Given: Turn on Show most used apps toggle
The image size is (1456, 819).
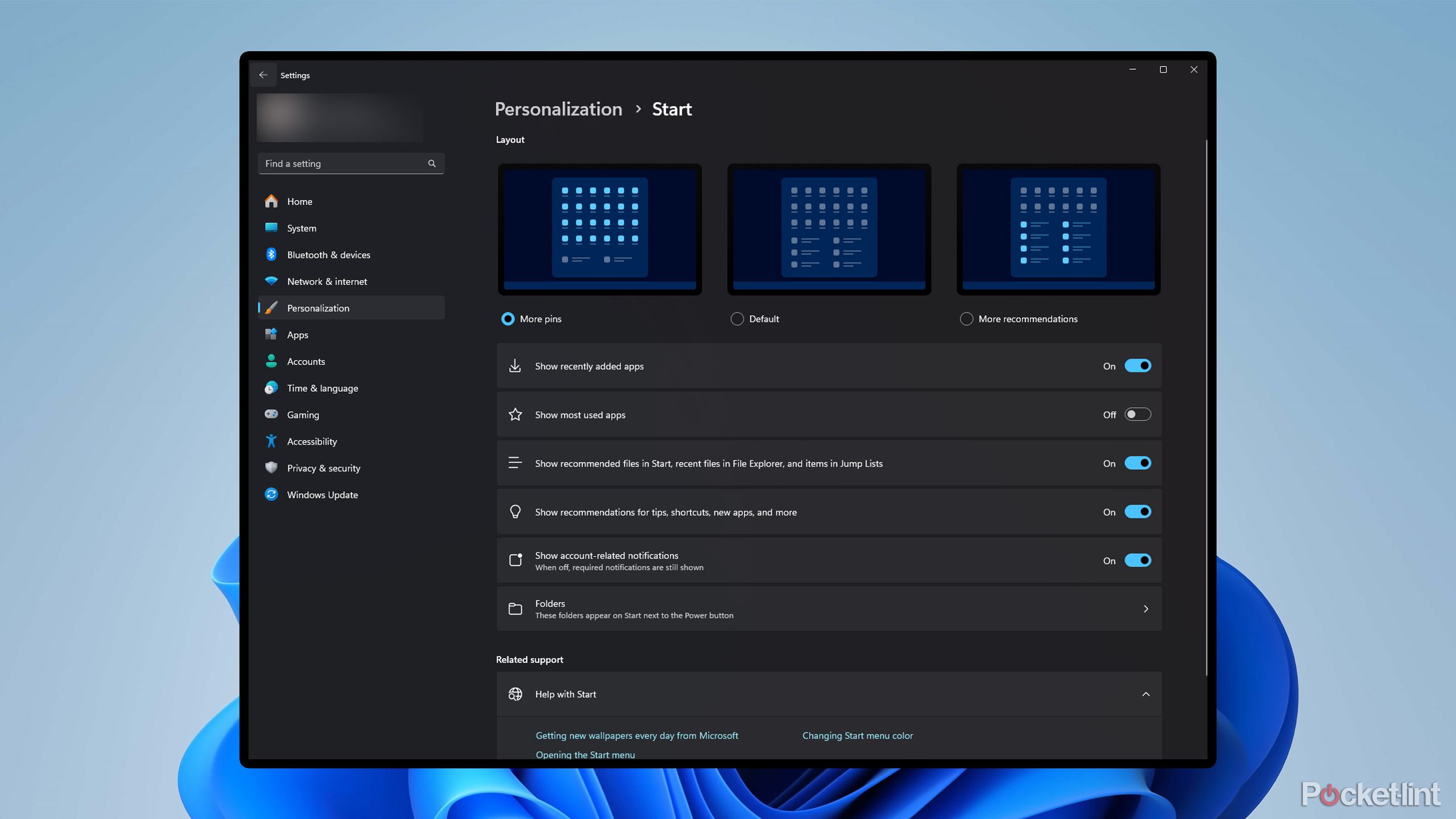Looking at the screenshot, I should pyautogui.click(x=1137, y=415).
